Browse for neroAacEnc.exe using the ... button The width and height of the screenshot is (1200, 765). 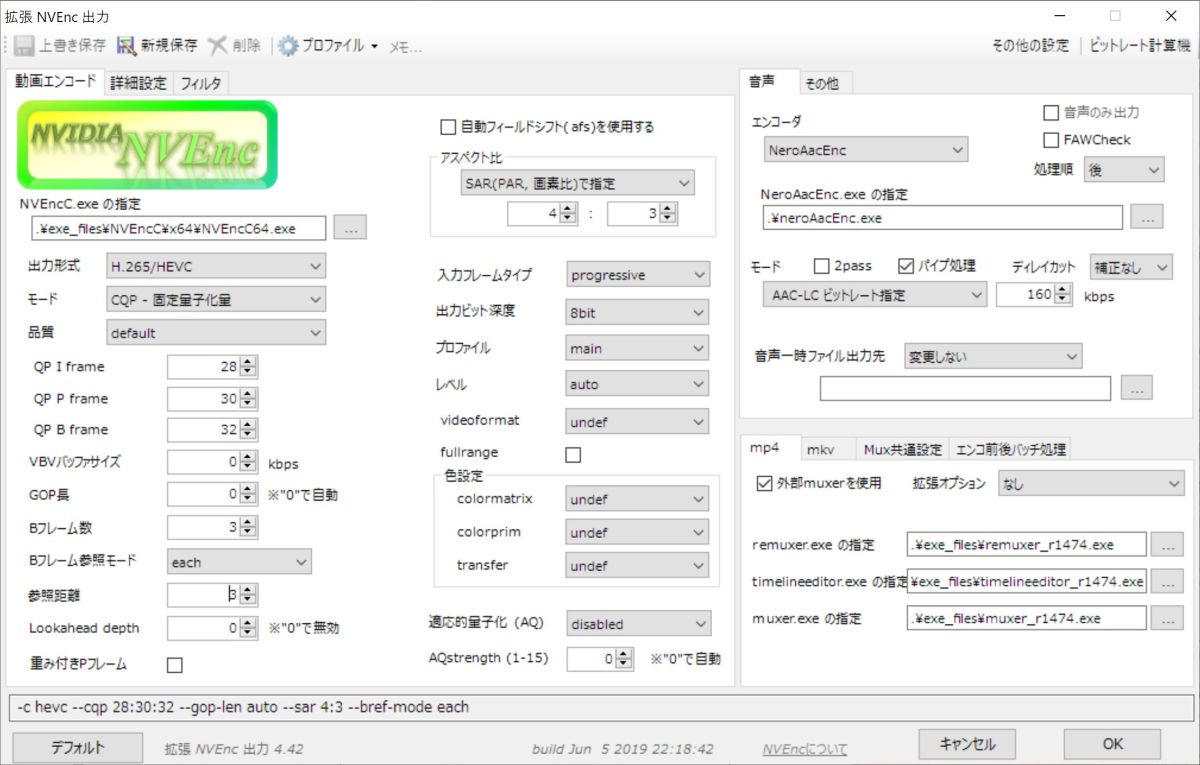1146,218
